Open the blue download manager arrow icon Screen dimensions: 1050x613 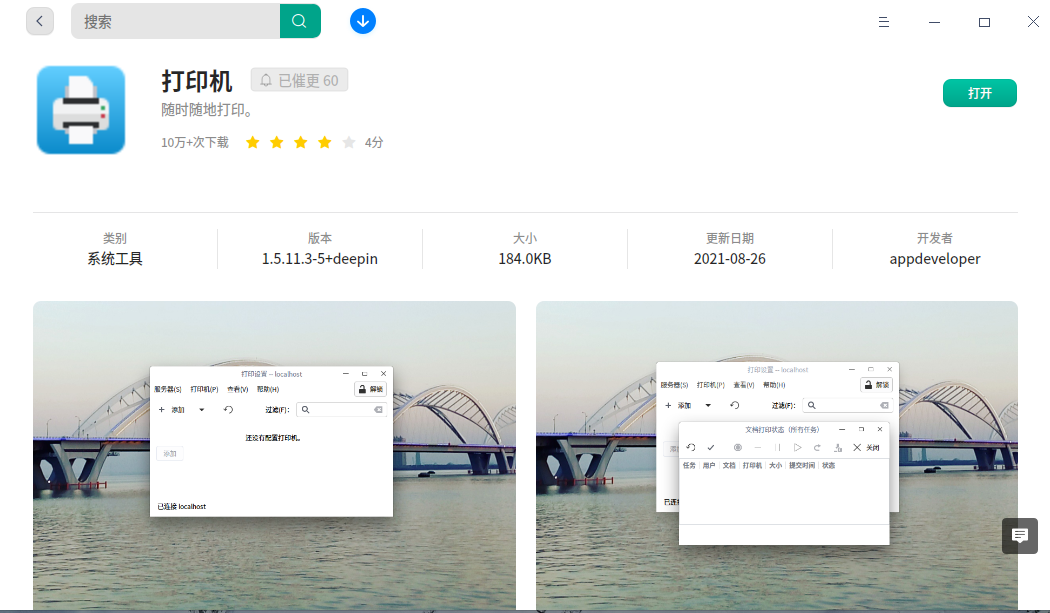click(x=362, y=20)
